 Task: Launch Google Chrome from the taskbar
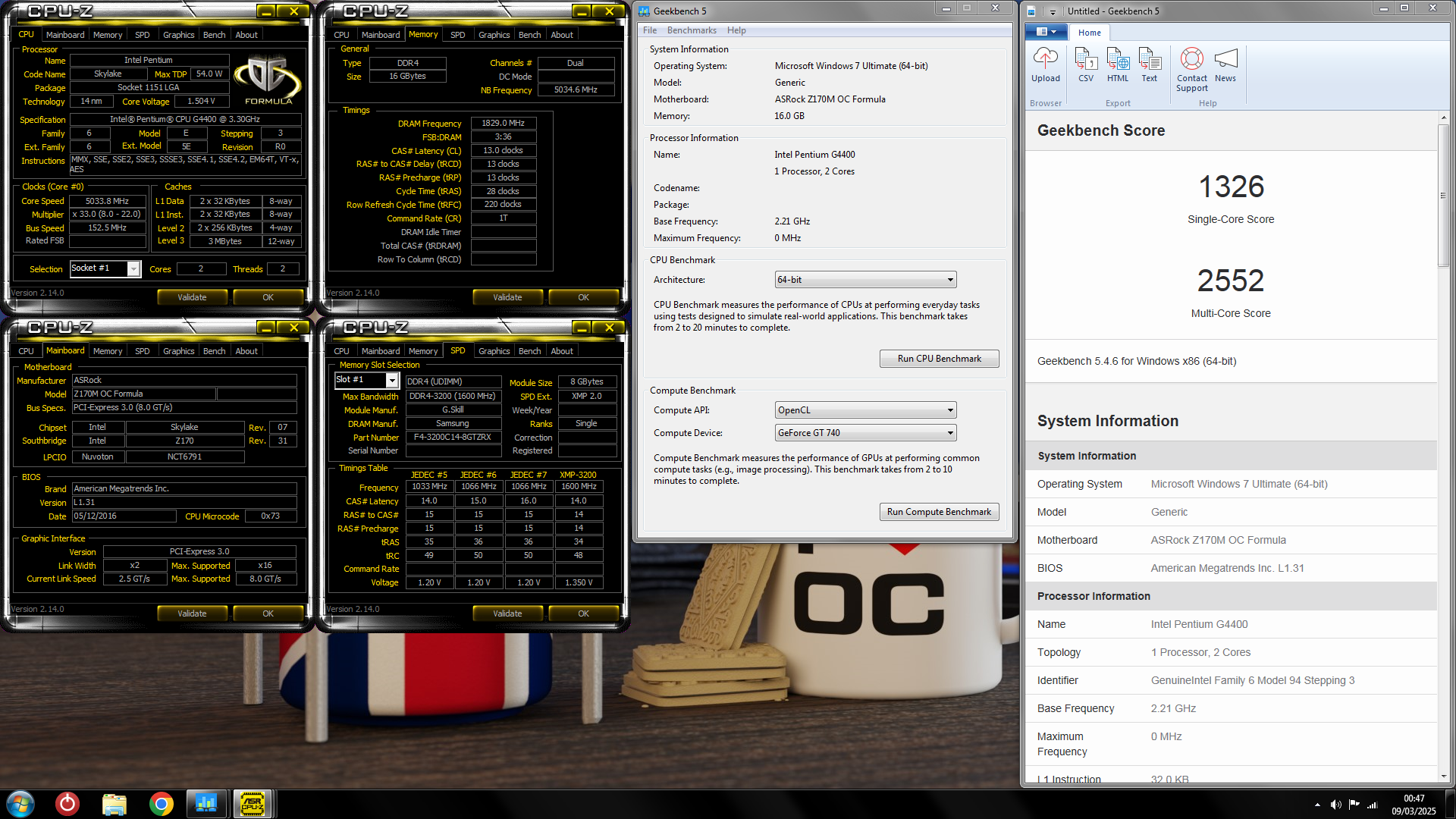161,804
